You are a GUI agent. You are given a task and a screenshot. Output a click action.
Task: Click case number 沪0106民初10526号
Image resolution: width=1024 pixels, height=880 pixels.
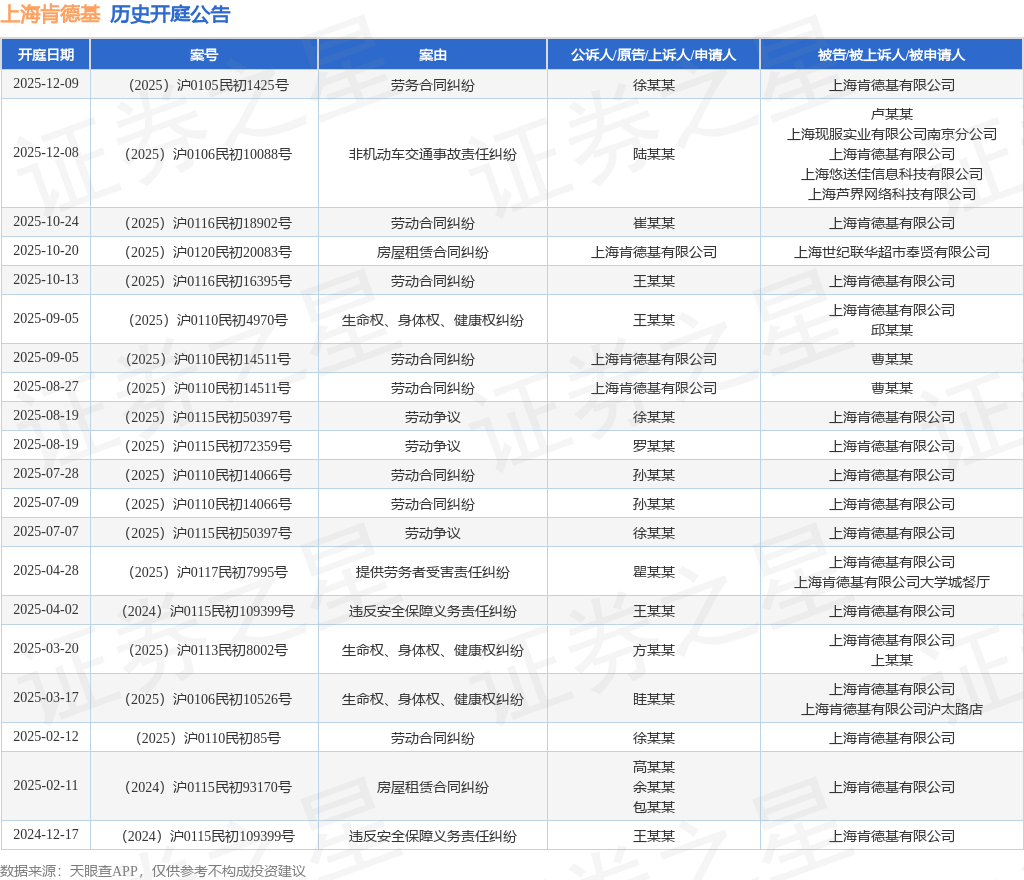click(208, 699)
